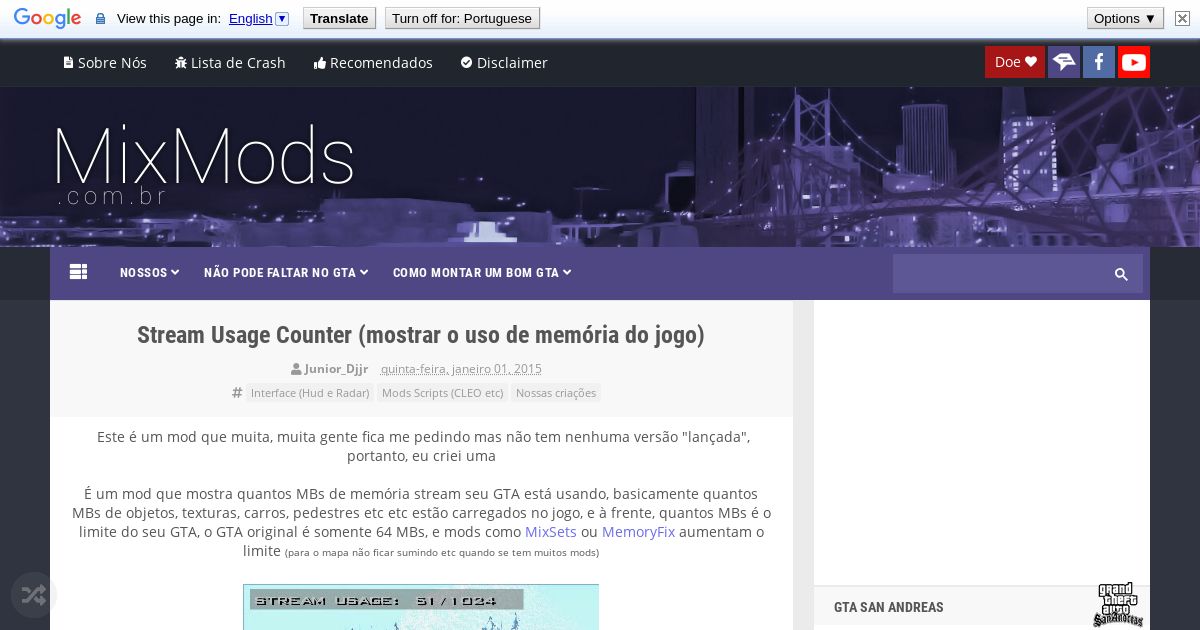Screen dimensions: 1200x630
Task: Click the Stream Usage screenshot image
Action: pyautogui.click(x=421, y=607)
